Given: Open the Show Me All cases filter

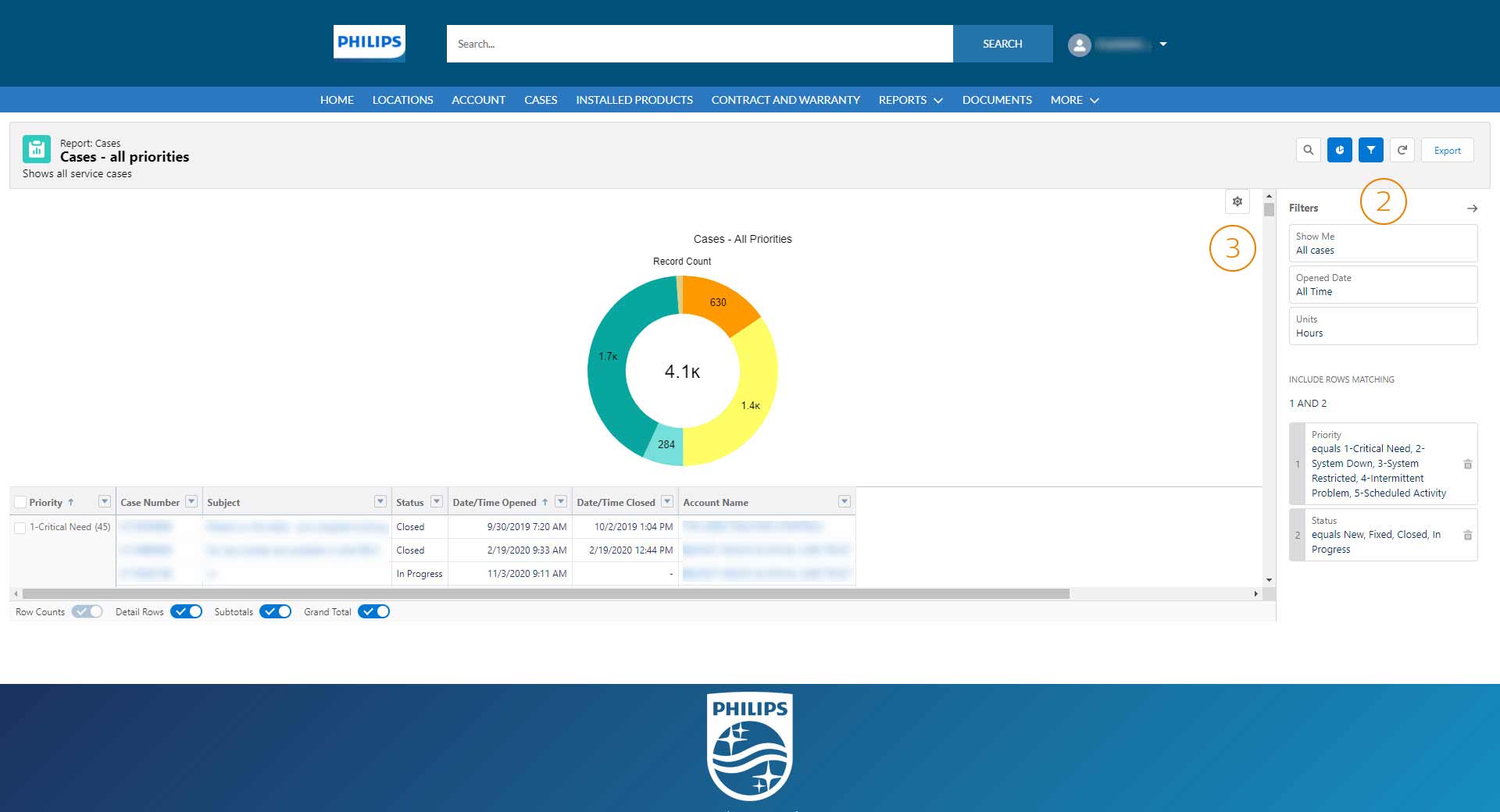Looking at the screenshot, I should (1383, 243).
